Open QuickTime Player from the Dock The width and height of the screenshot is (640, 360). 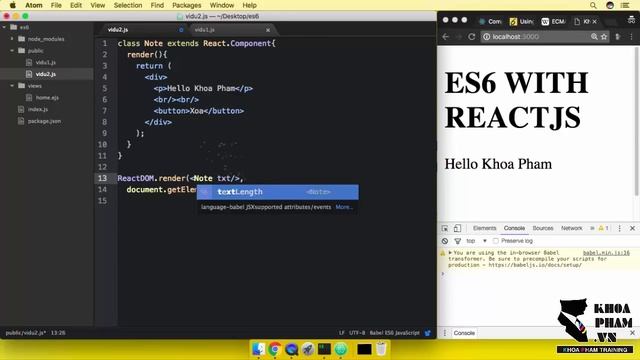pos(291,349)
